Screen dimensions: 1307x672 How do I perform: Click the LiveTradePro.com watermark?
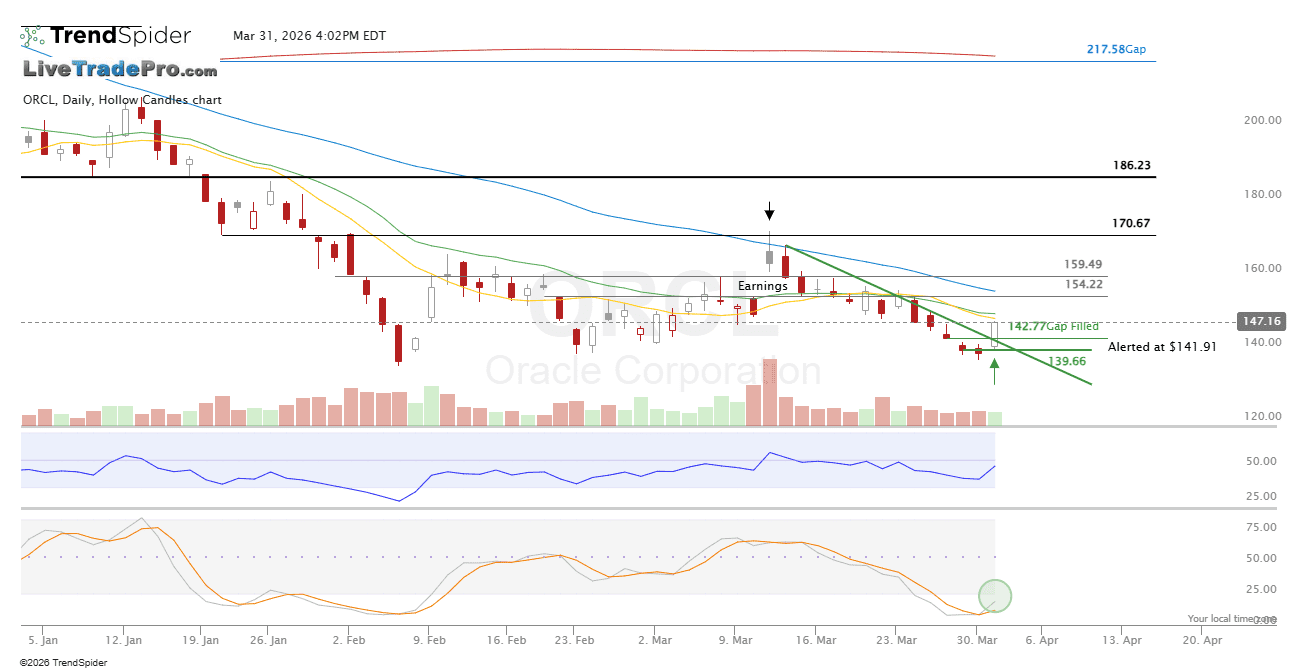pyautogui.click(x=120, y=70)
